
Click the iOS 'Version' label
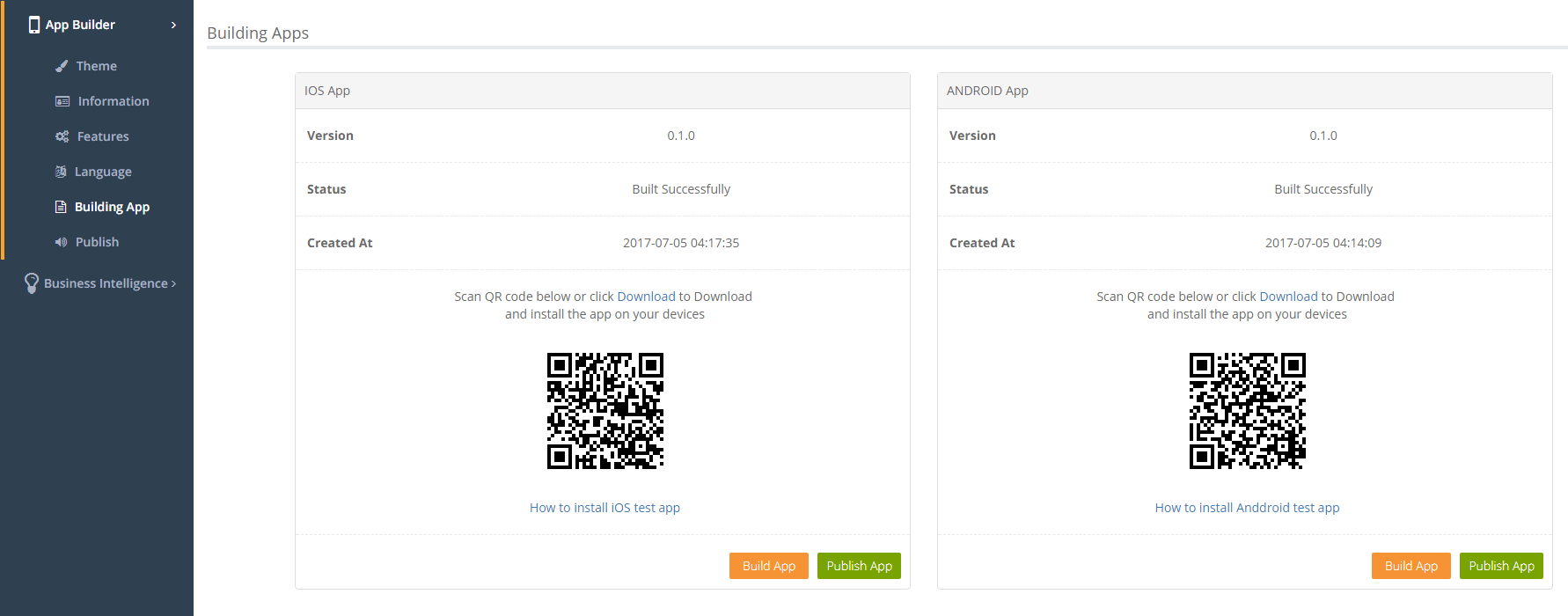(x=330, y=136)
